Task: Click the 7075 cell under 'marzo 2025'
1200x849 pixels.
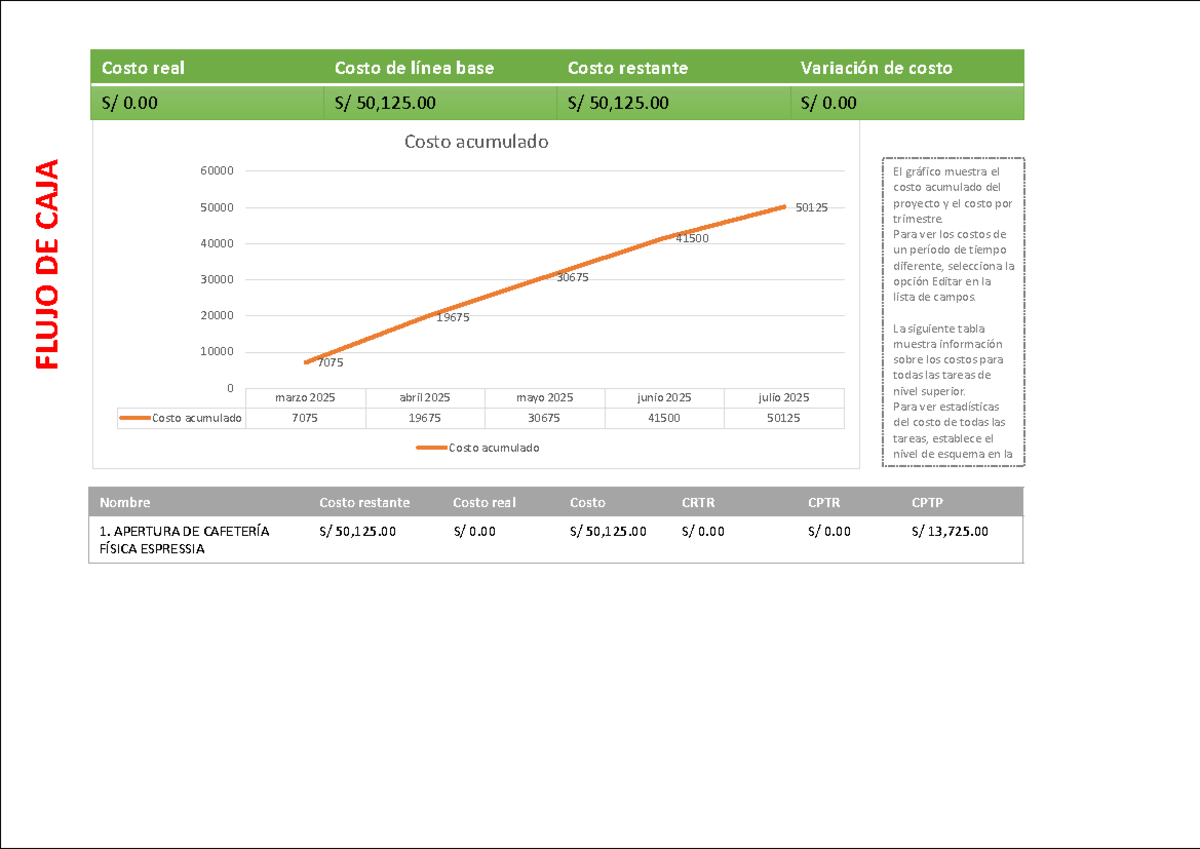Action: pos(305,418)
